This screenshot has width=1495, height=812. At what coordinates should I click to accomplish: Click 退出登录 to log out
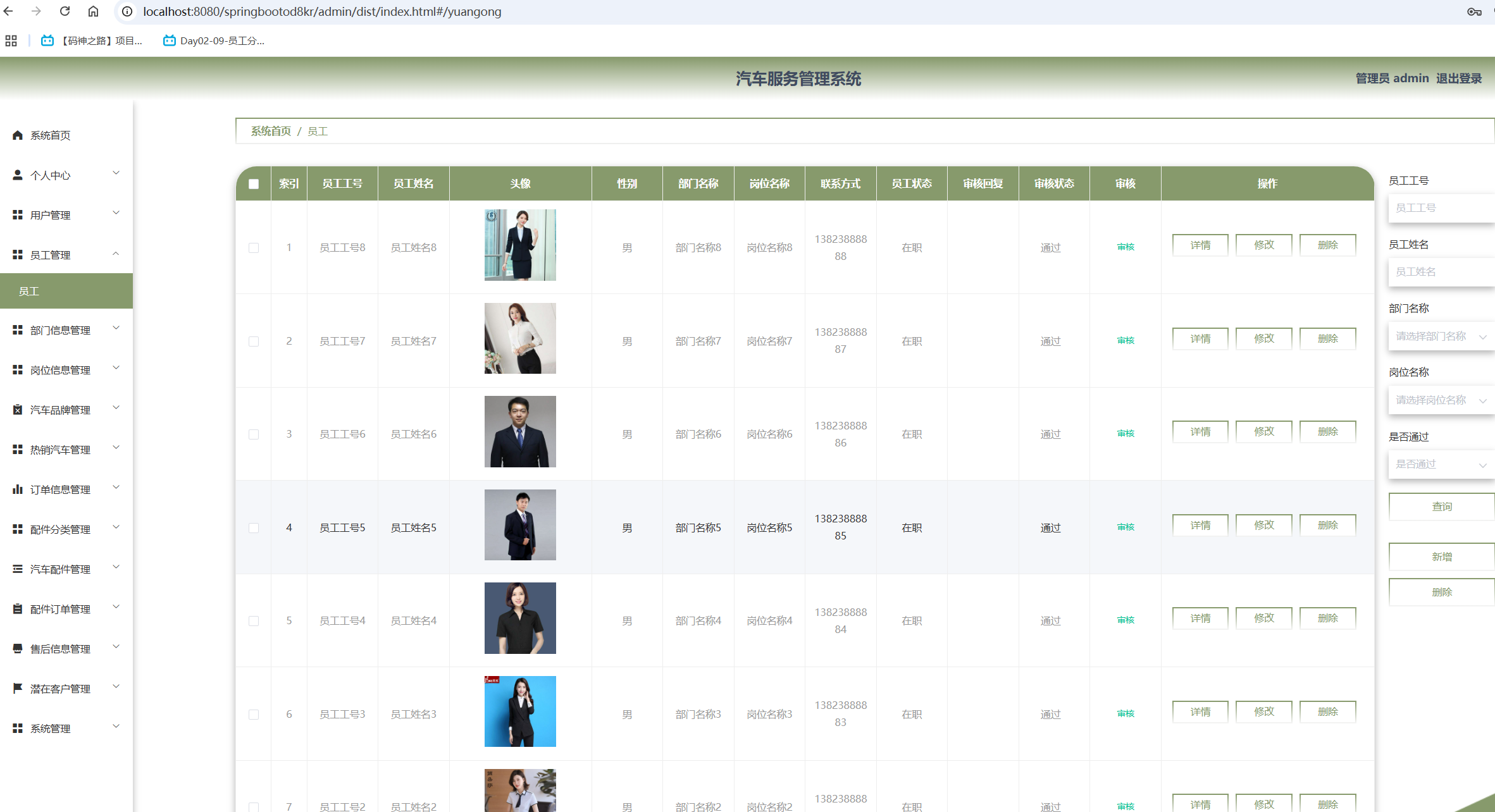point(1459,78)
